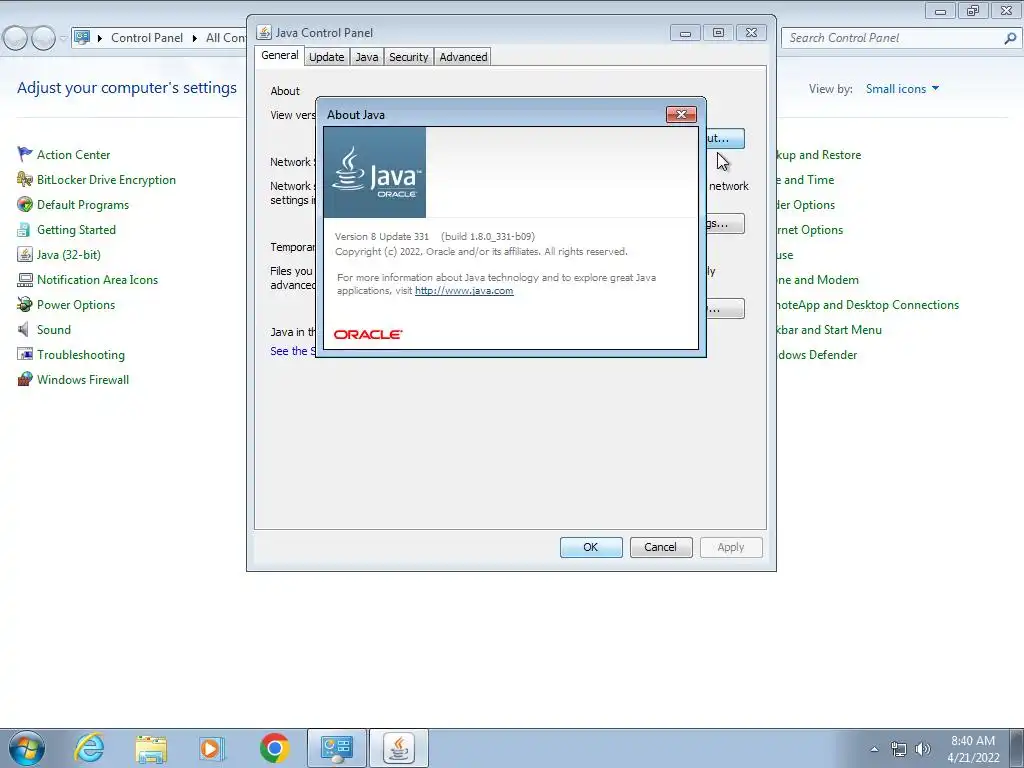
Task: Click the Network Settings... button
Action: coord(725,223)
